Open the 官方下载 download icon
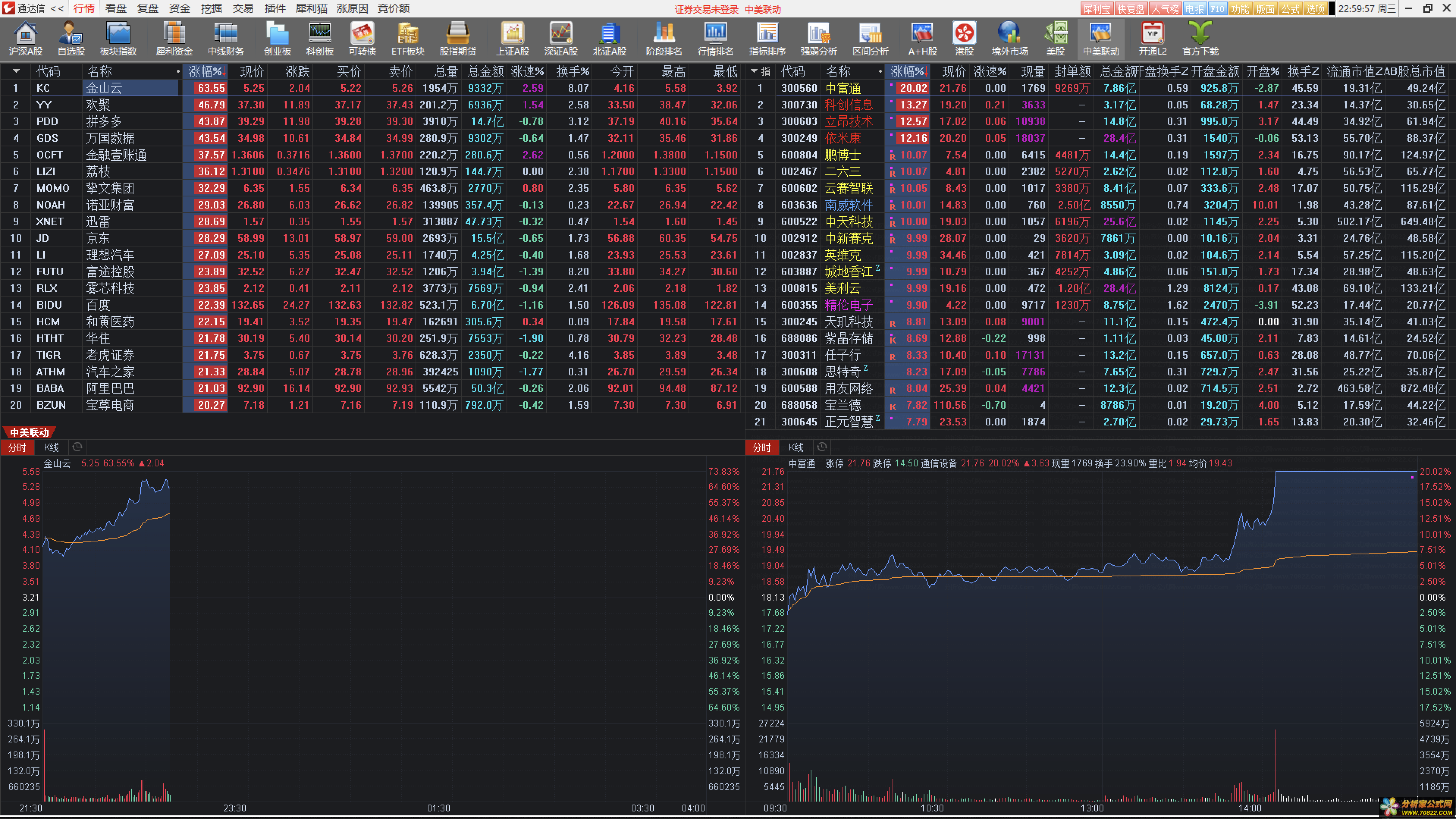This screenshot has width=1456, height=819. pyautogui.click(x=1200, y=39)
